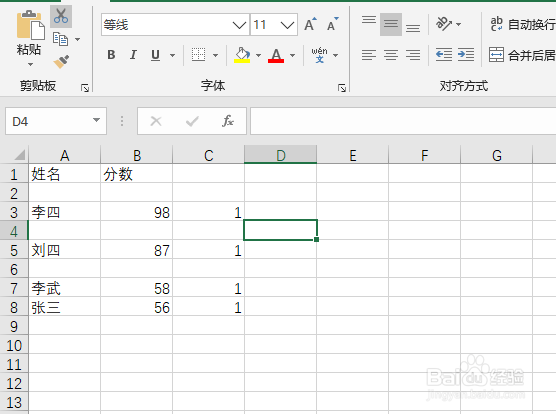Click into the formula bar input
Viewport: 556px width, 414px height.
tap(403, 121)
